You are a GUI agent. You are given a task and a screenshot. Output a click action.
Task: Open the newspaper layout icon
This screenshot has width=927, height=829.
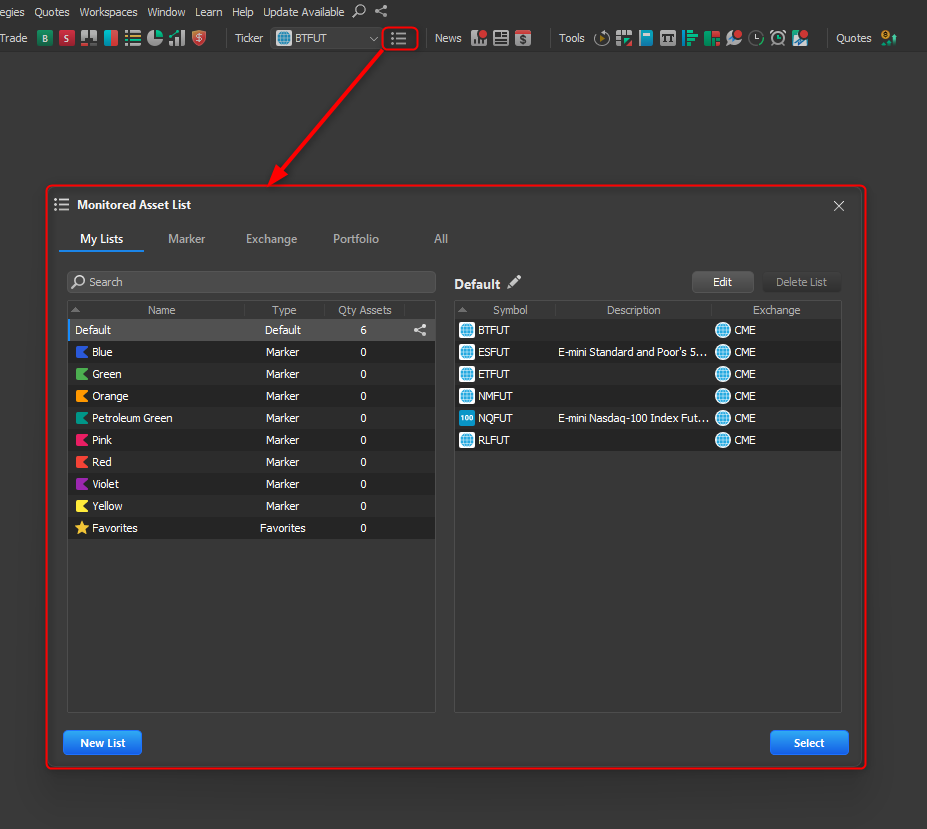(501, 38)
